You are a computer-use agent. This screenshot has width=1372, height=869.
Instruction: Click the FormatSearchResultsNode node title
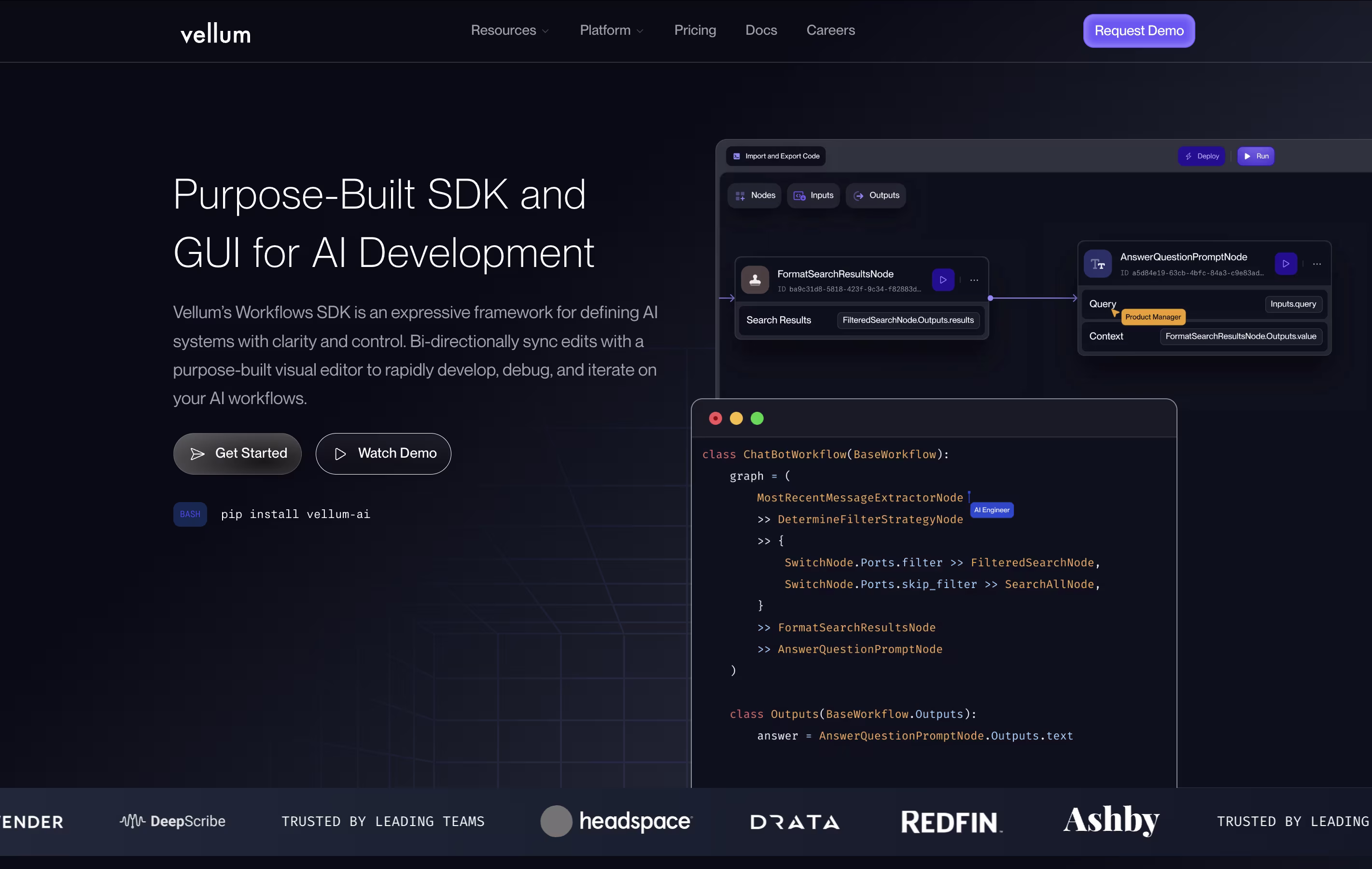tap(835, 274)
